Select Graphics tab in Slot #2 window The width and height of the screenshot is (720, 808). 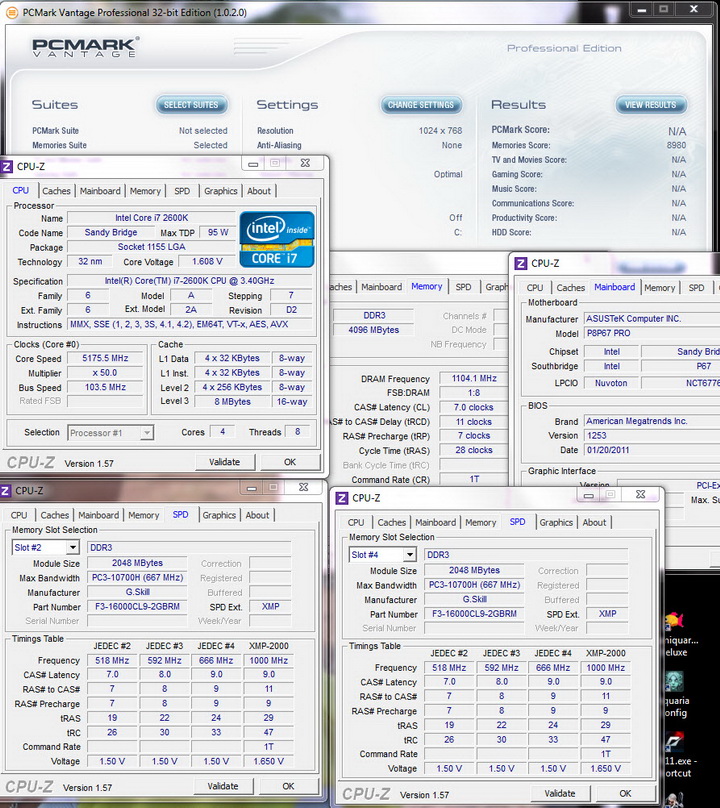tap(219, 515)
